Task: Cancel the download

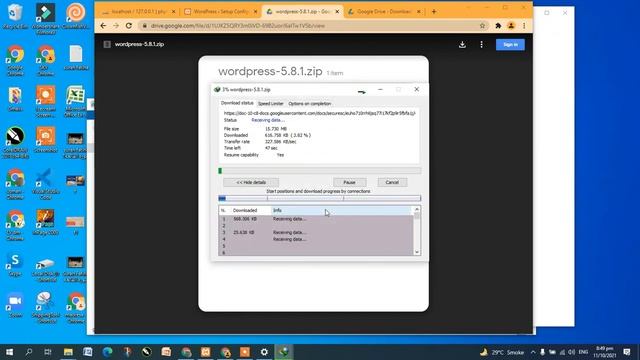Action: (392, 182)
